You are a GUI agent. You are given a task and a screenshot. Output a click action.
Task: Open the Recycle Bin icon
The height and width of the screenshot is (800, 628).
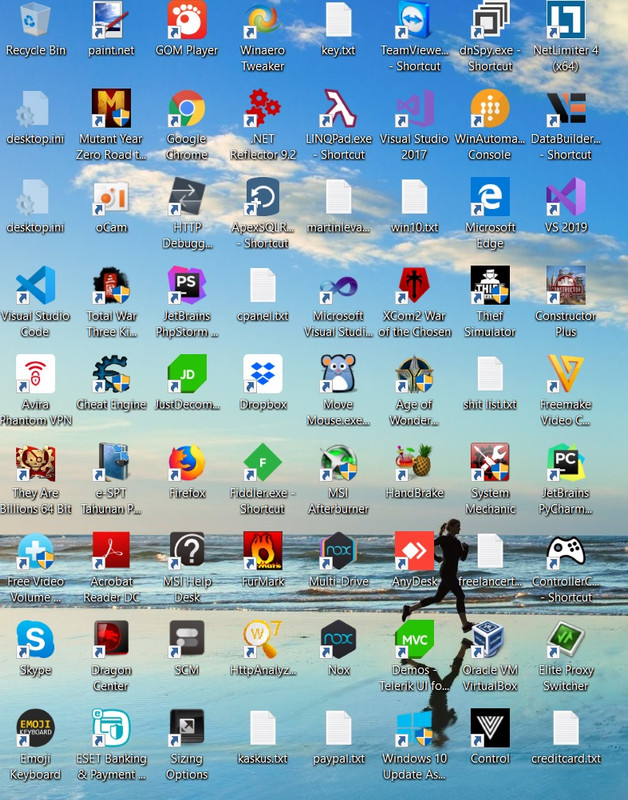[x=35, y=20]
